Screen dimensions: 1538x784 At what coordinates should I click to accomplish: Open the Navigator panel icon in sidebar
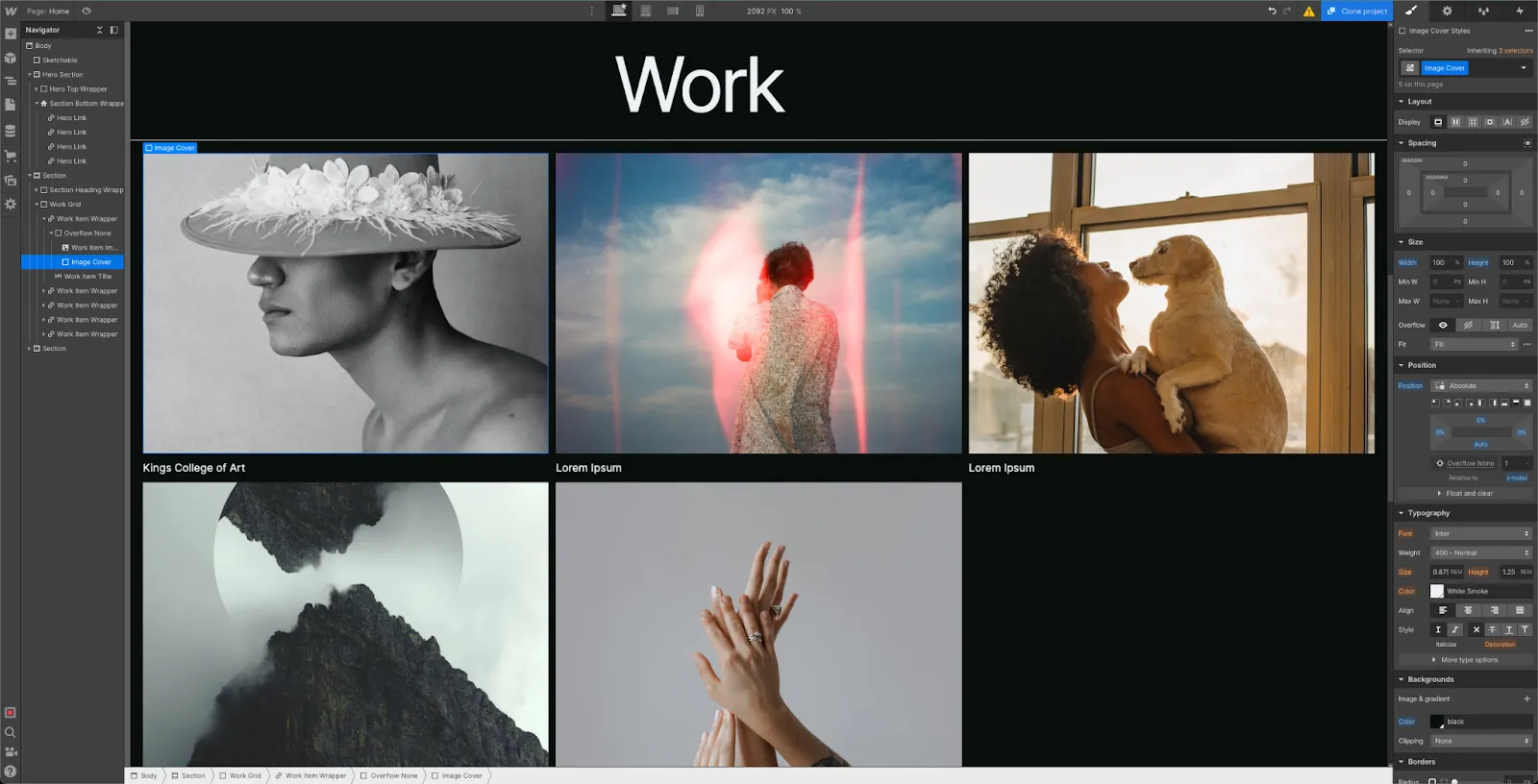click(11, 81)
